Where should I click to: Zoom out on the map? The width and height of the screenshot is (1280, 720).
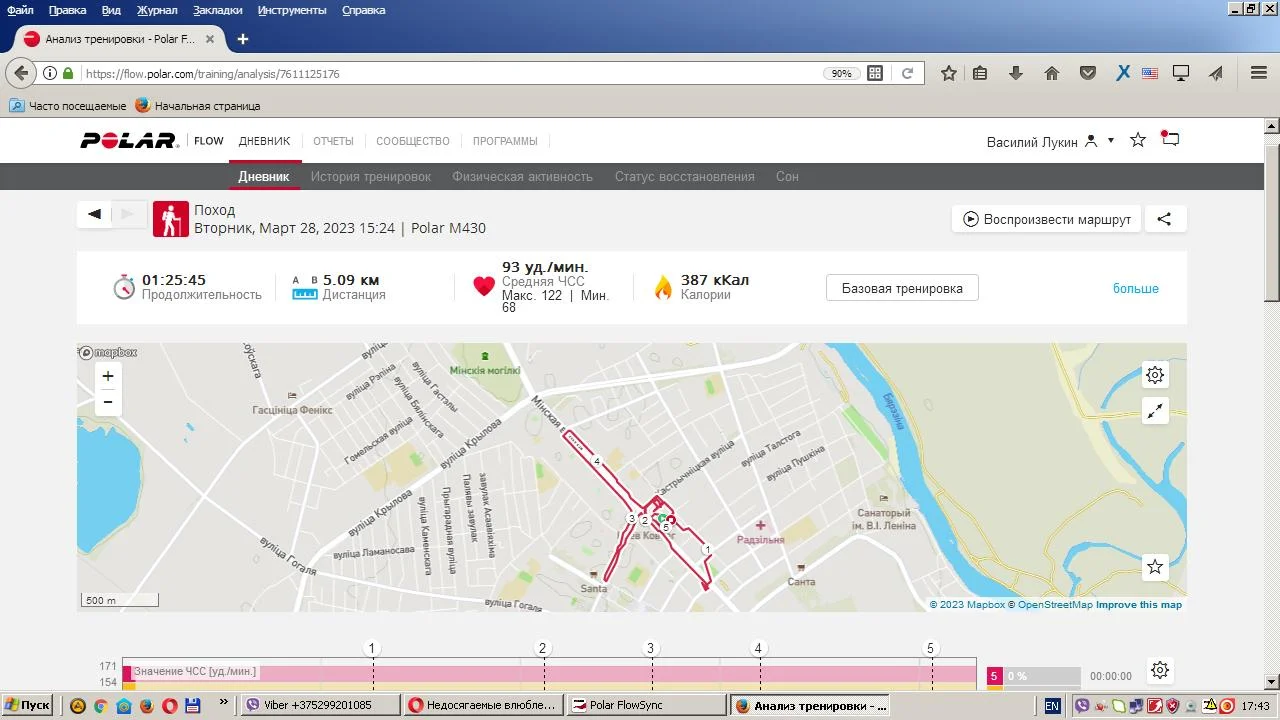108,402
